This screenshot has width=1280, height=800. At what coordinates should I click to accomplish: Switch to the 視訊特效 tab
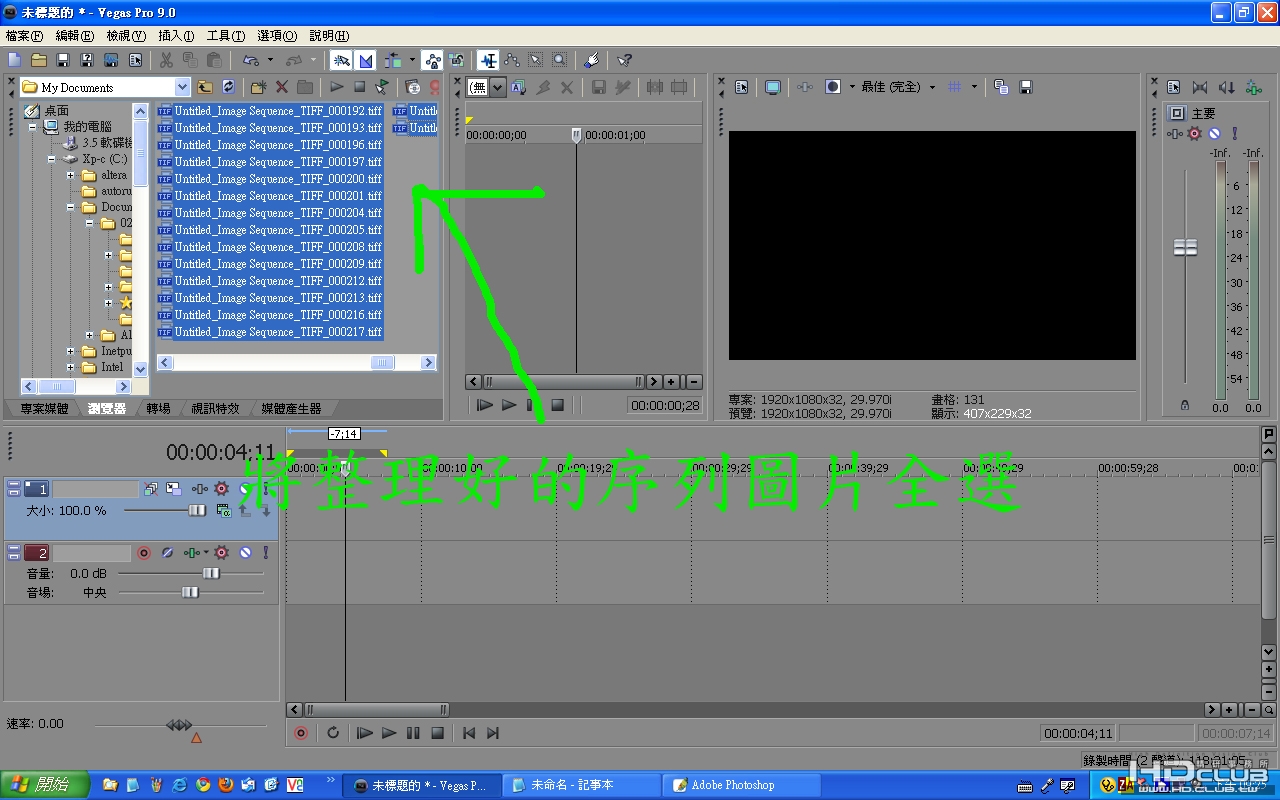tap(215, 408)
